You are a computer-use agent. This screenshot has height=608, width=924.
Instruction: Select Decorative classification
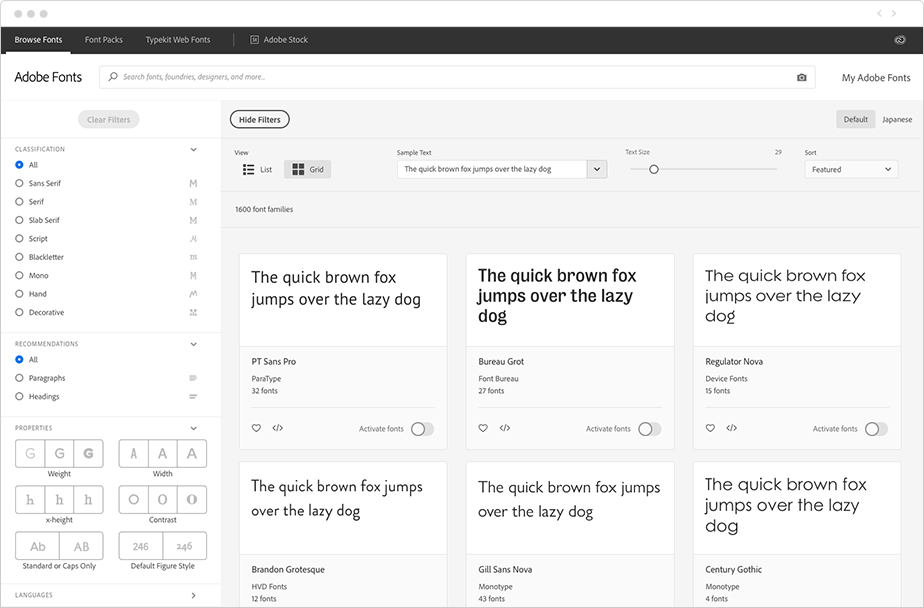click(39, 312)
